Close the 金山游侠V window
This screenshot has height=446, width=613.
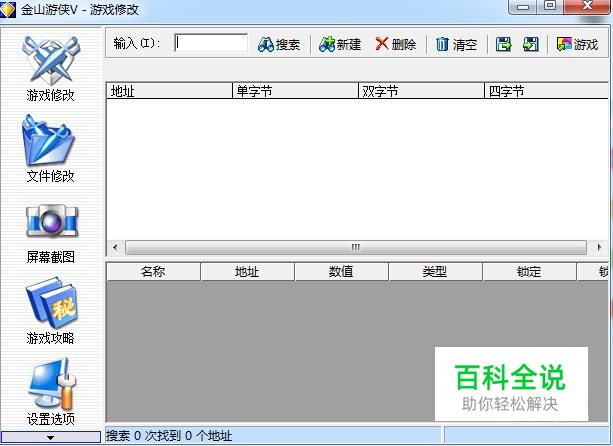coord(588,7)
